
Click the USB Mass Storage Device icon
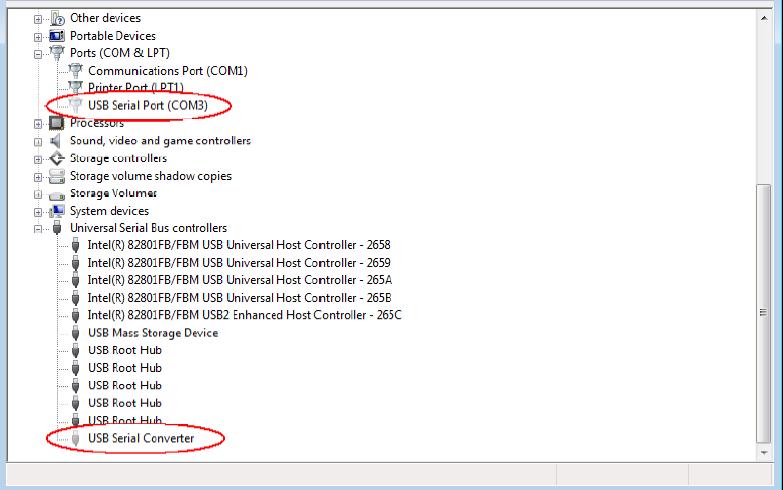[75, 333]
